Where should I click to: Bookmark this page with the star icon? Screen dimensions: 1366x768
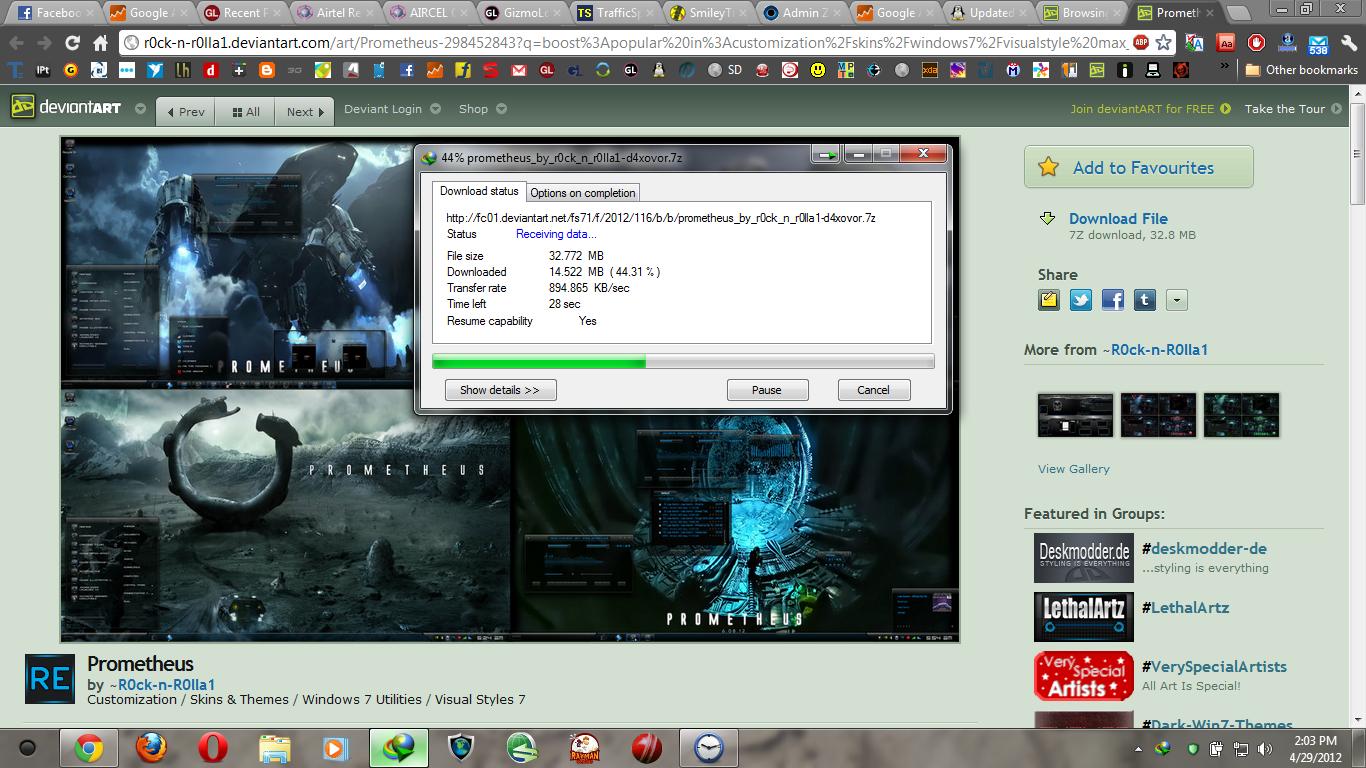(x=1163, y=43)
